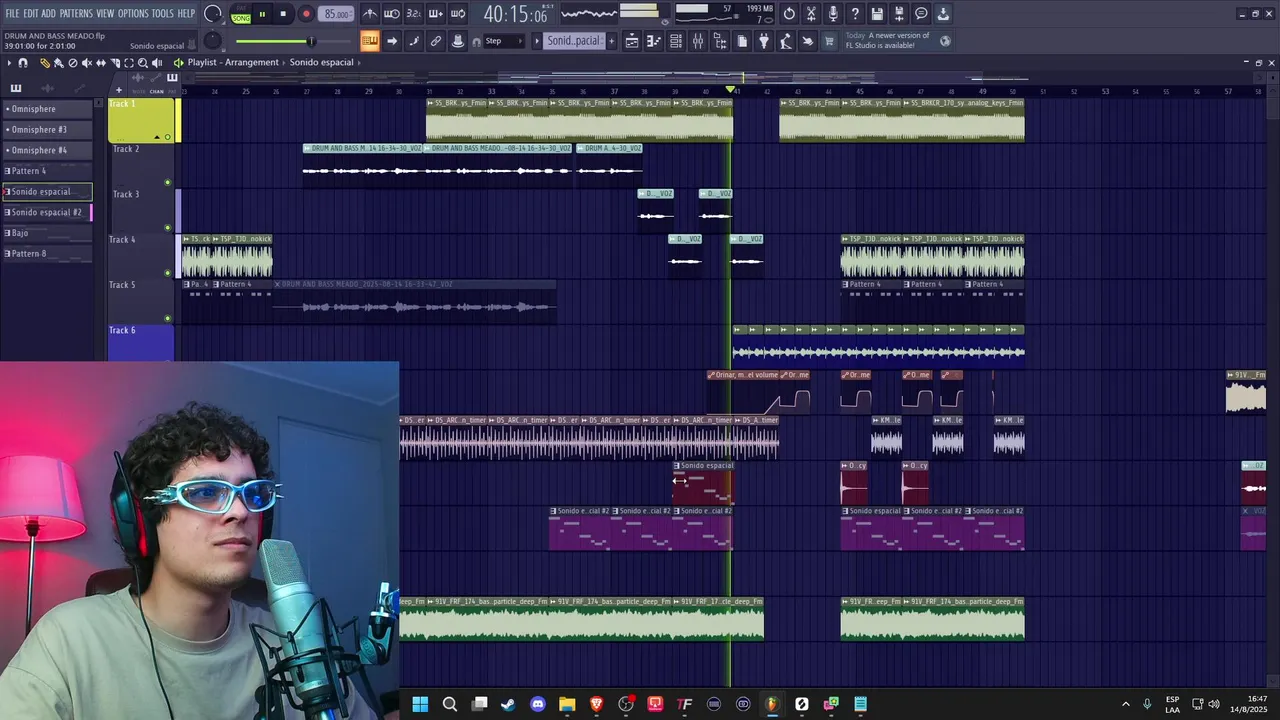Click the question mark help icon
The image size is (1280, 720).
pyautogui.click(x=855, y=14)
